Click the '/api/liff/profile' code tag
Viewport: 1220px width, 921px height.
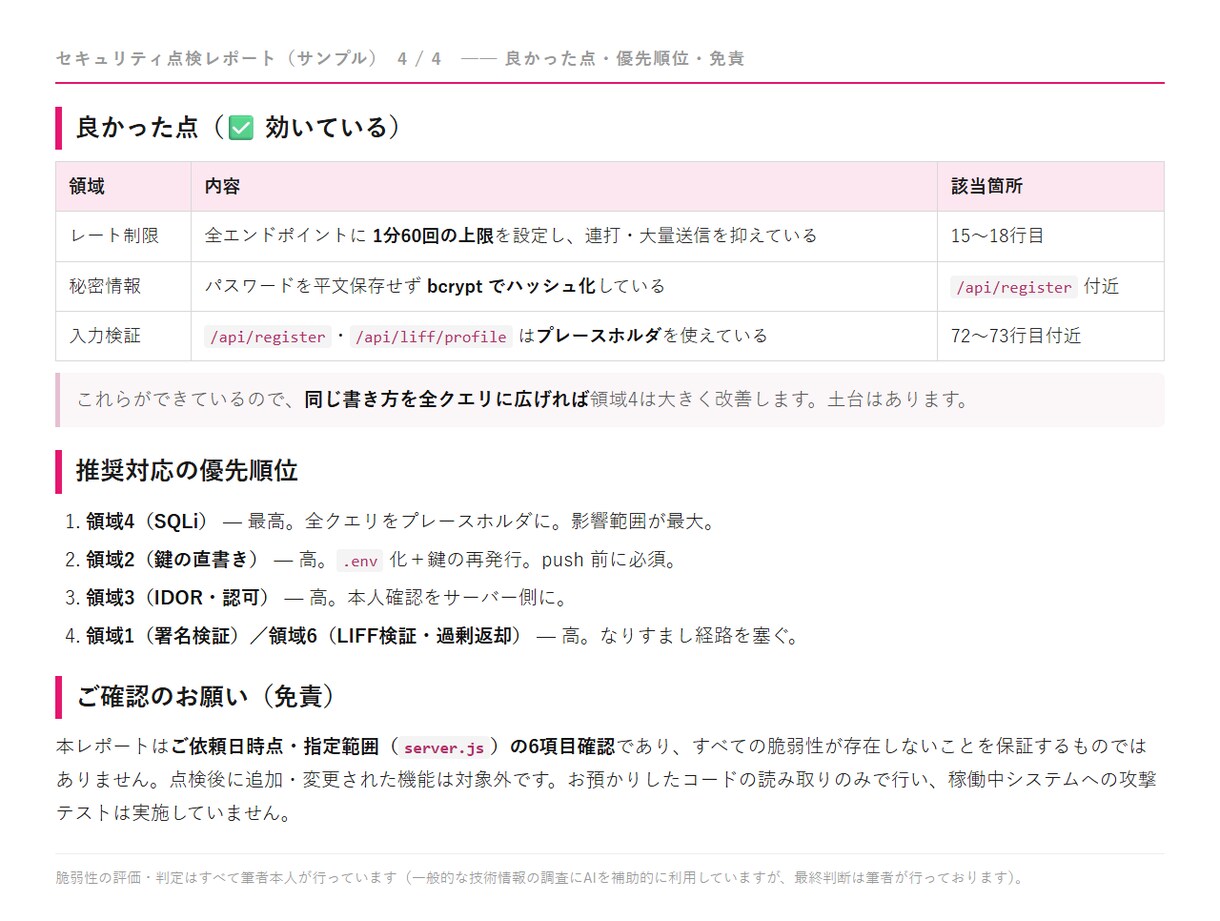[x=431, y=337]
